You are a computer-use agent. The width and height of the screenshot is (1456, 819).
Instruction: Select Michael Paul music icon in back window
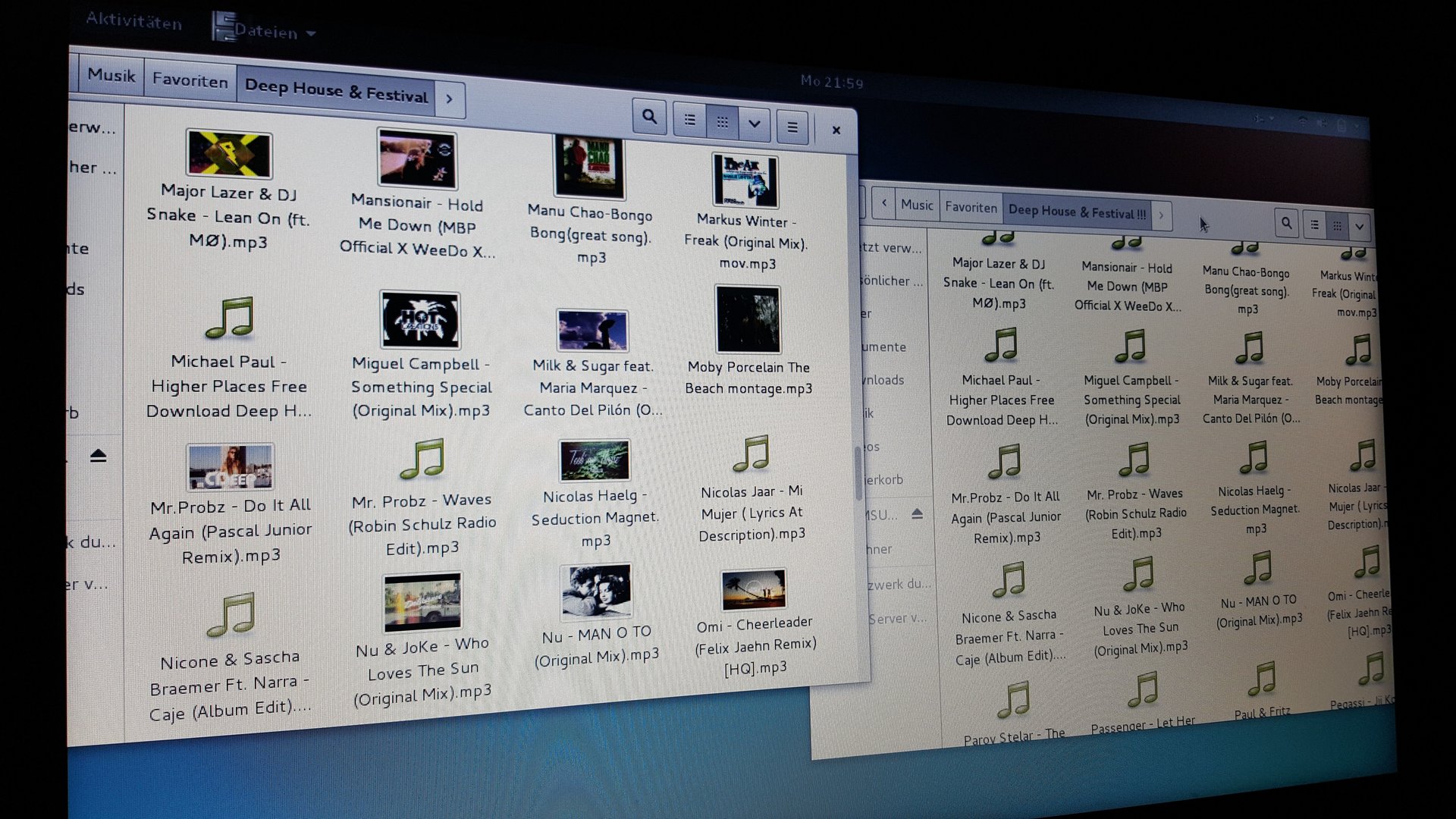pos(1001,344)
